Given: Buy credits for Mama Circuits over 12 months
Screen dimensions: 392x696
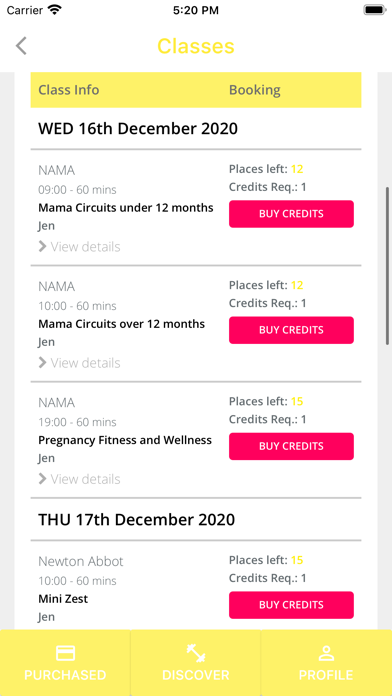Looking at the screenshot, I should pos(291,330).
